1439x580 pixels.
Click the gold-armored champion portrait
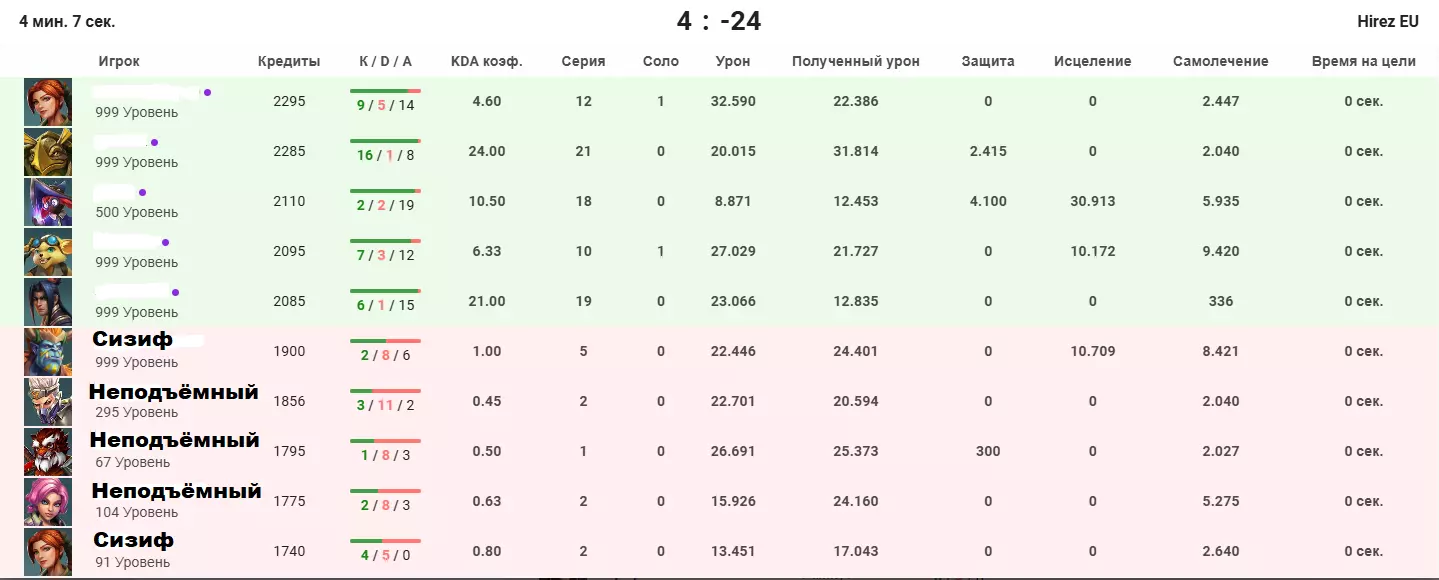tap(48, 152)
